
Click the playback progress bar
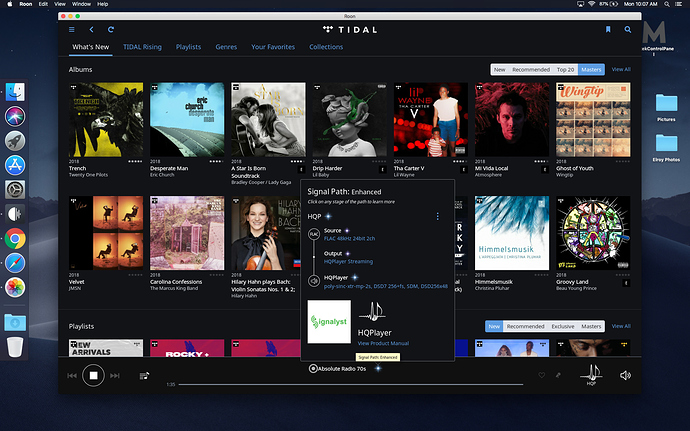point(351,384)
